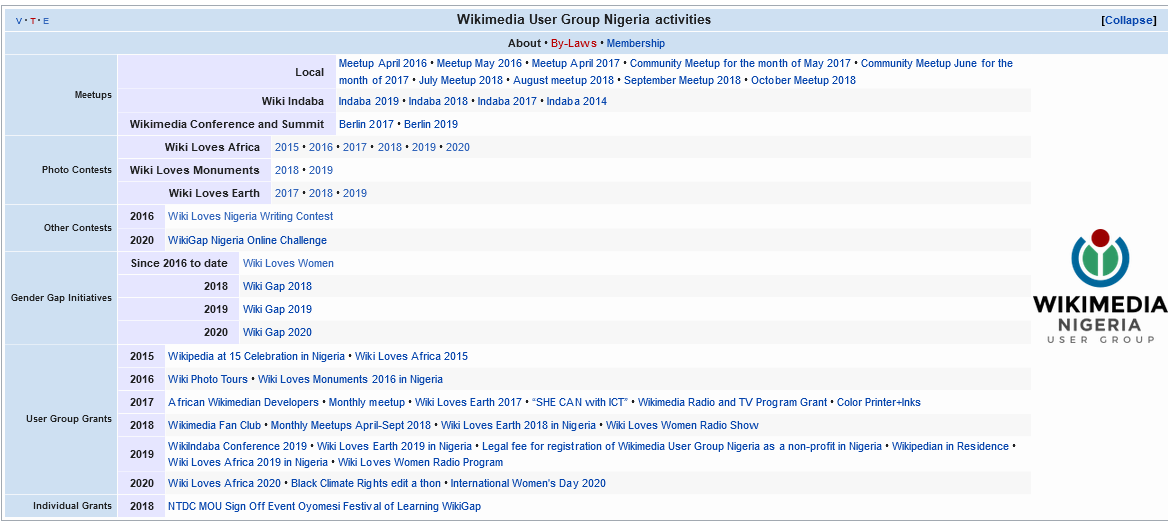Open International Women's Day 2020 link
Screen dimensions: 1168x526
click(x=528, y=483)
